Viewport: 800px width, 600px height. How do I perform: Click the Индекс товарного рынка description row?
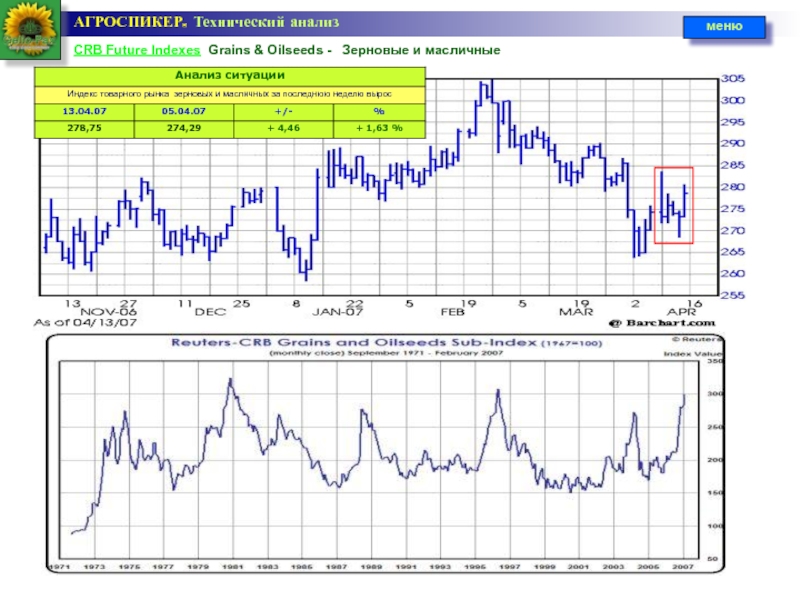[230, 93]
